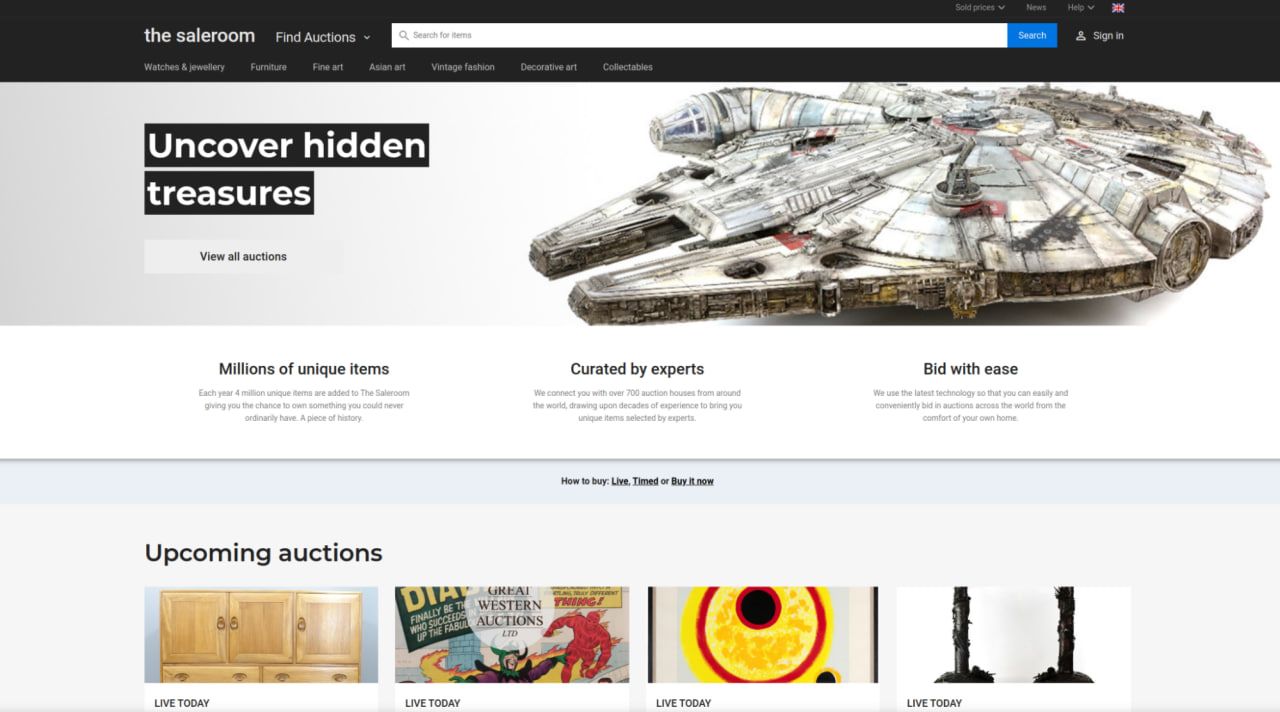Click the saleroom logo

pyautogui.click(x=199, y=35)
